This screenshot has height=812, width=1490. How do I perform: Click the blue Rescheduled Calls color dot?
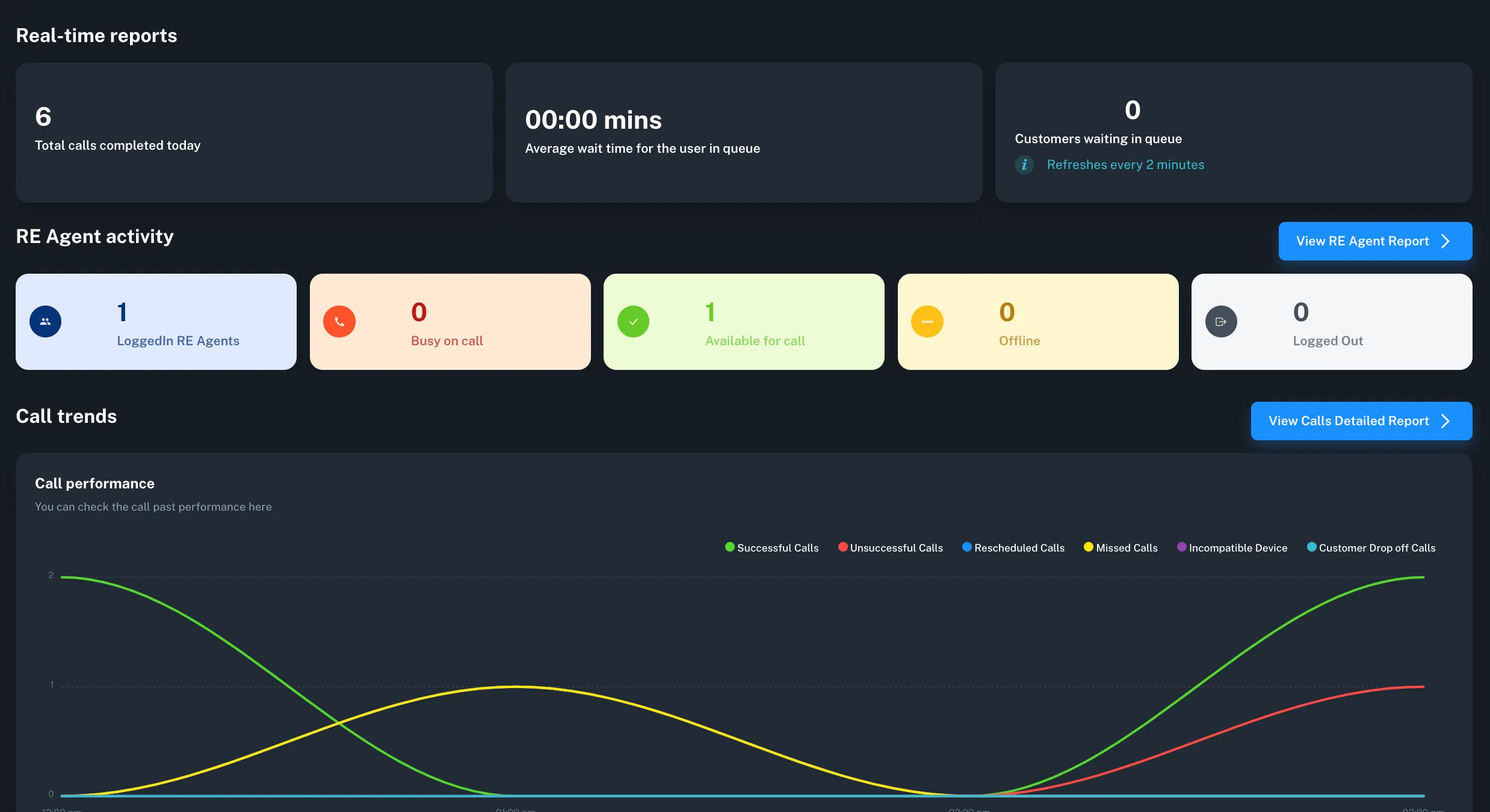click(967, 547)
